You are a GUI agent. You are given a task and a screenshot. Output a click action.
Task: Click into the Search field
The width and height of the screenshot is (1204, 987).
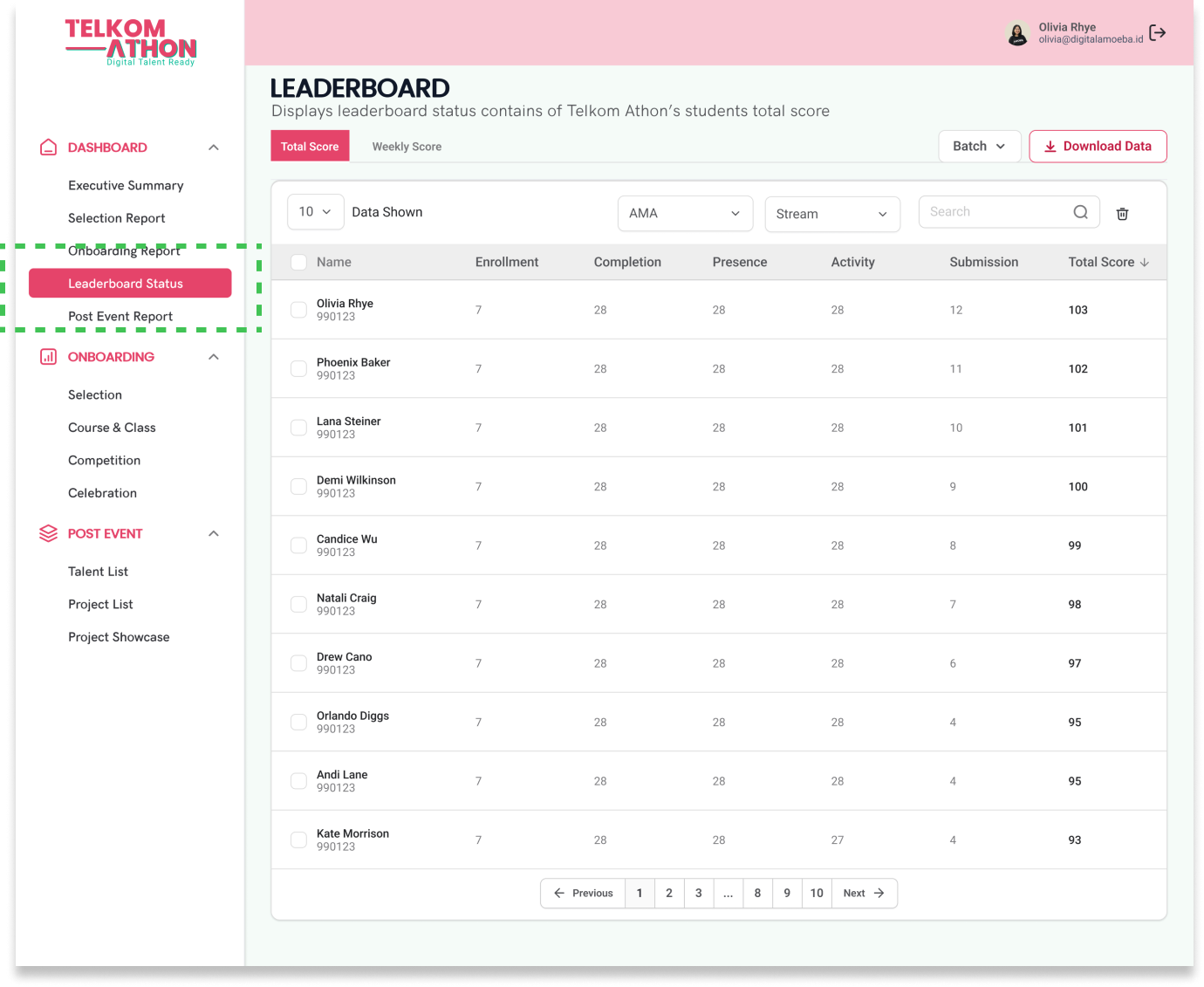pos(1009,212)
